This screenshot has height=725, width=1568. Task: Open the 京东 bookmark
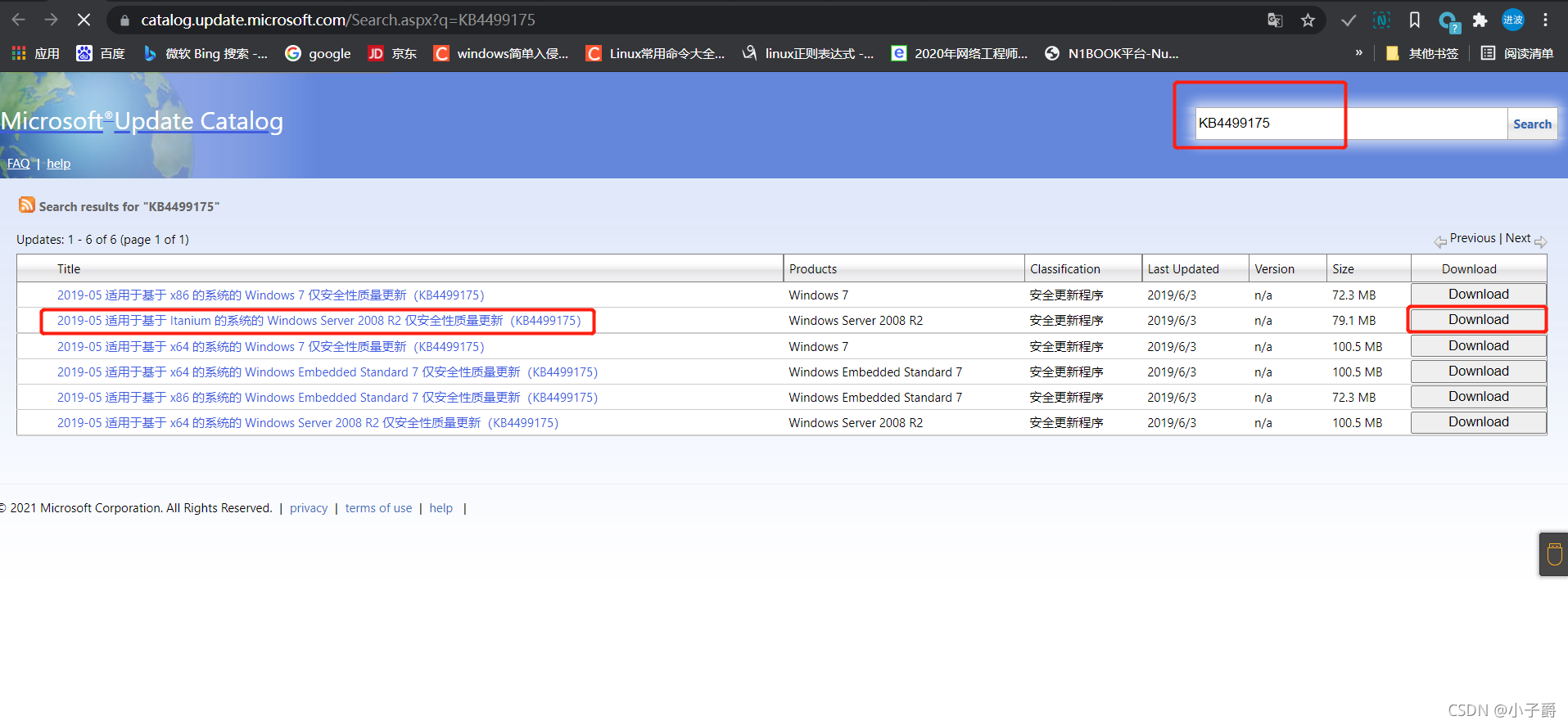(x=392, y=53)
